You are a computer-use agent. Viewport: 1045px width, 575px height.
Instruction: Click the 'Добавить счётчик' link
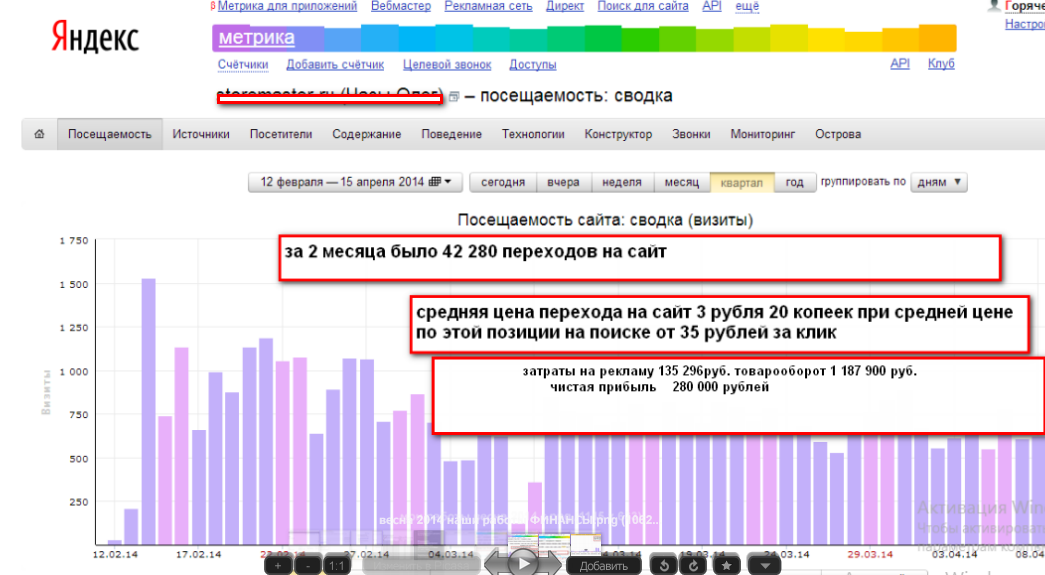(335, 65)
